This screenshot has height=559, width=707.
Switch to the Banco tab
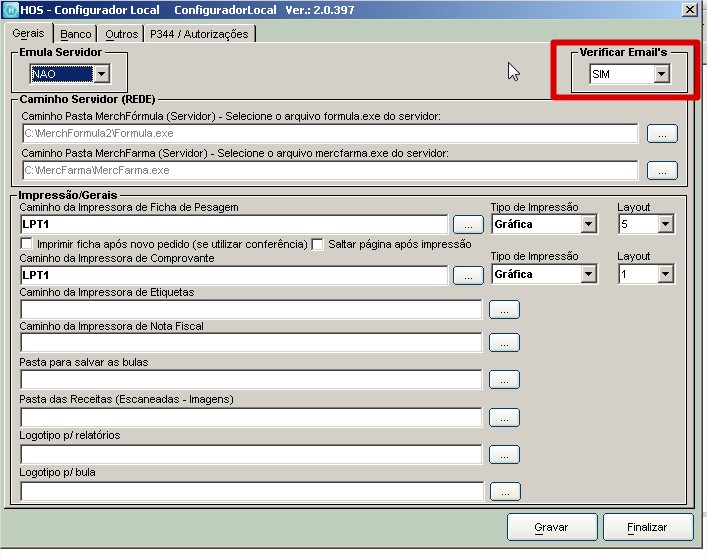[x=76, y=34]
